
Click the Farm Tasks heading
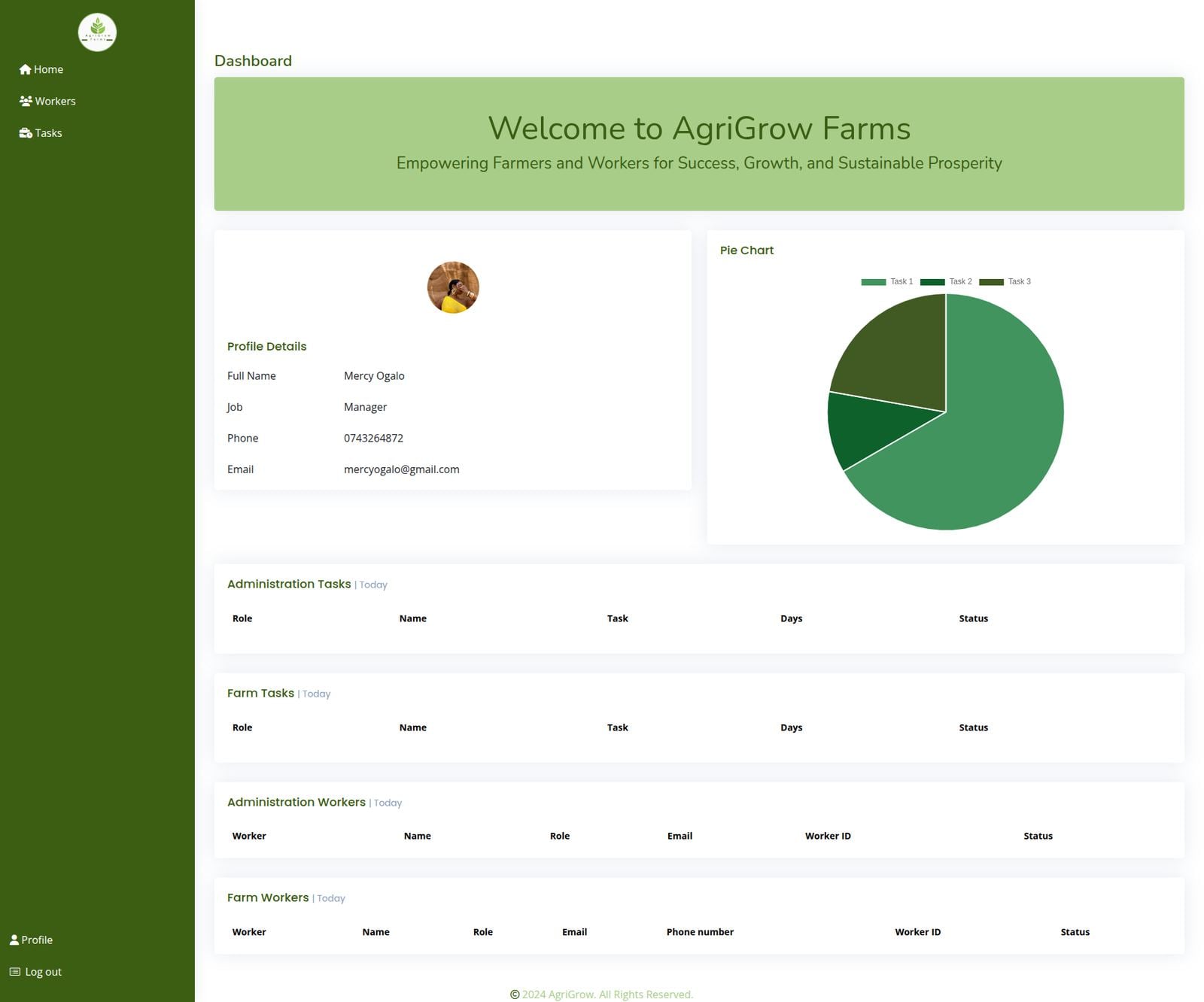[260, 694]
